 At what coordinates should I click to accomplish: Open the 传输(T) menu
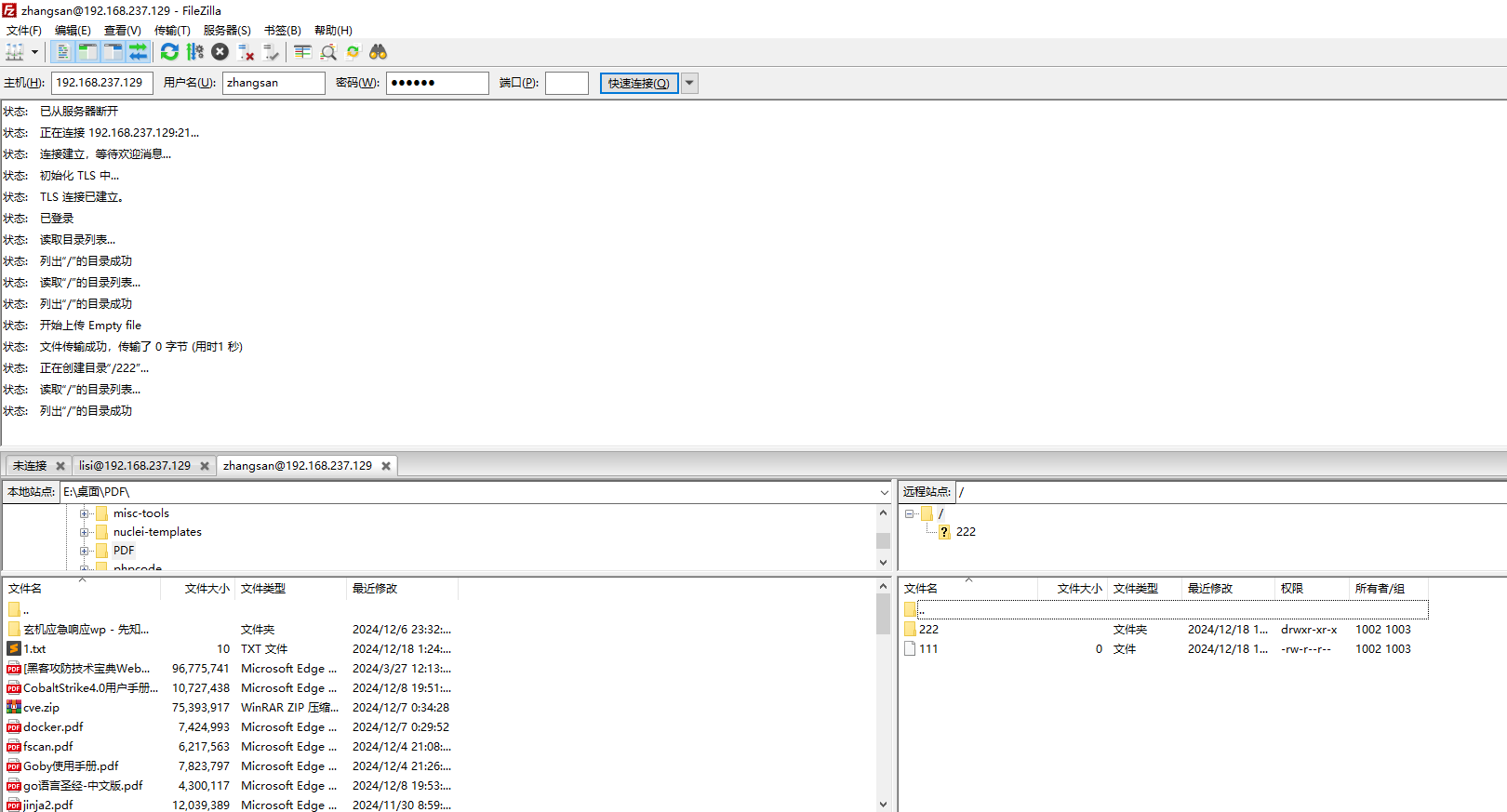pos(172,30)
